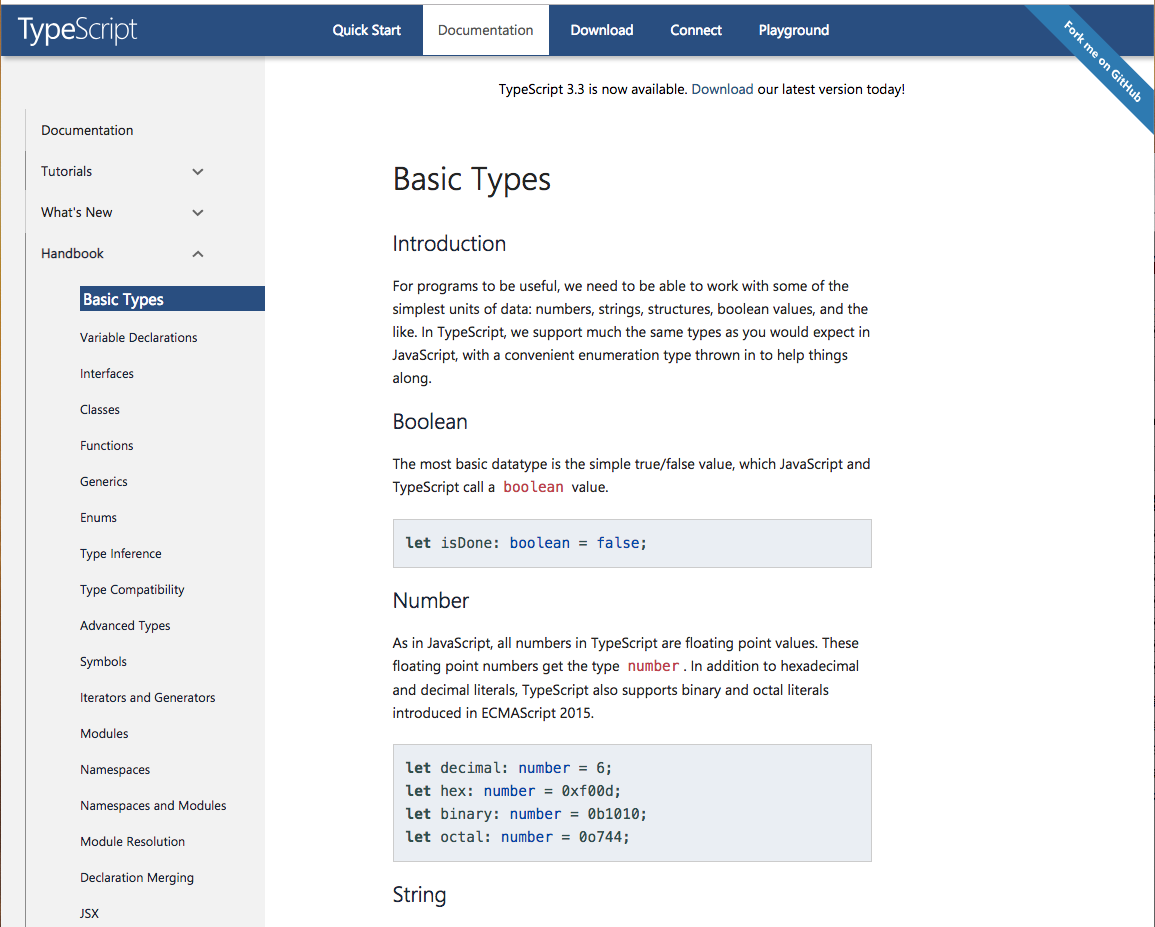Select Iterators and Generators in the sidebar

[147, 697]
